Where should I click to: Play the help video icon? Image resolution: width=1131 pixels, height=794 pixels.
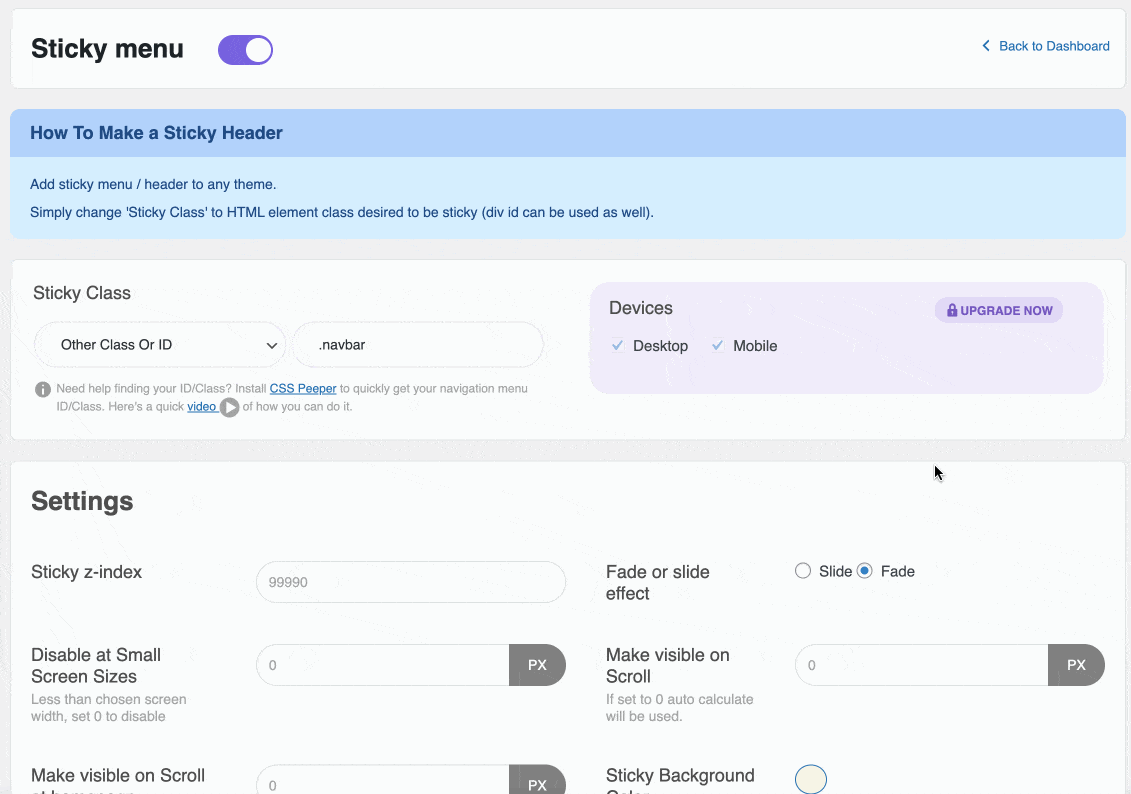tap(229, 407)
